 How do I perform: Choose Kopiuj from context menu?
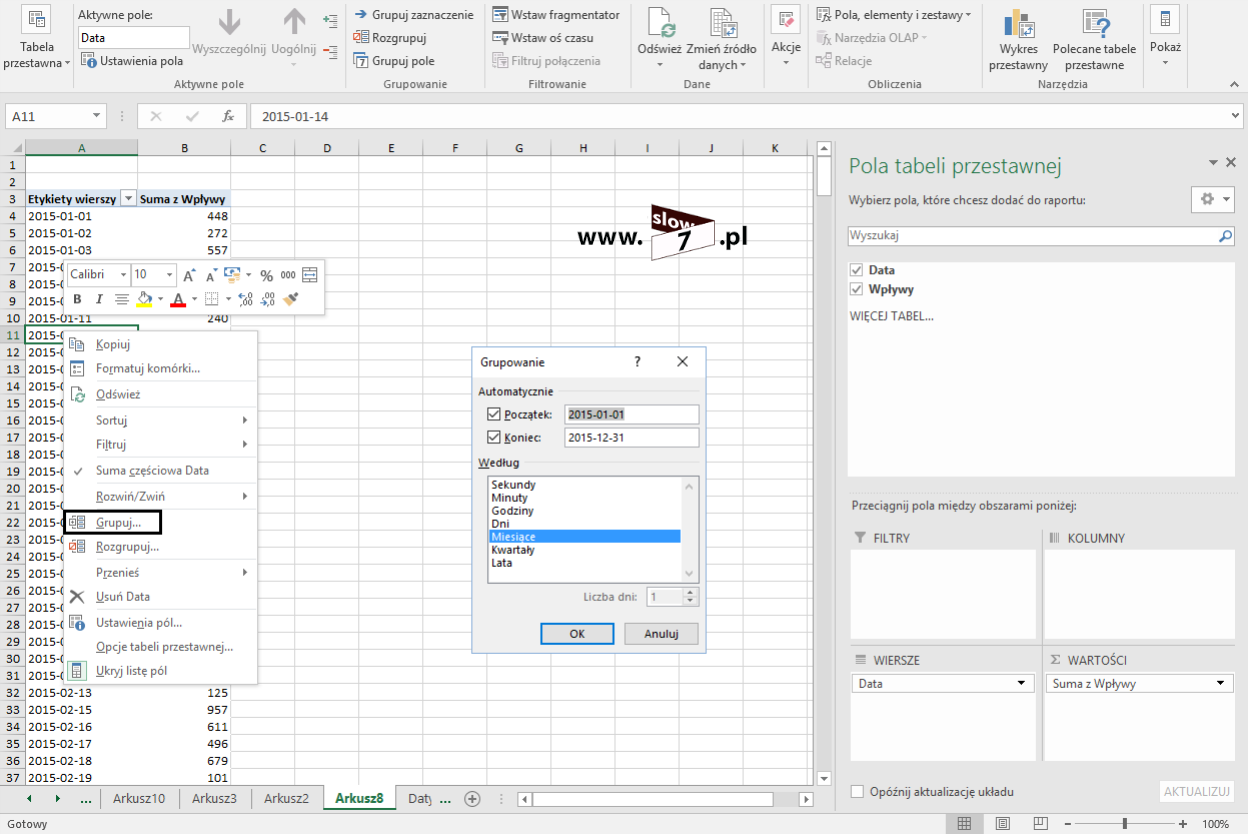(160, 344)
